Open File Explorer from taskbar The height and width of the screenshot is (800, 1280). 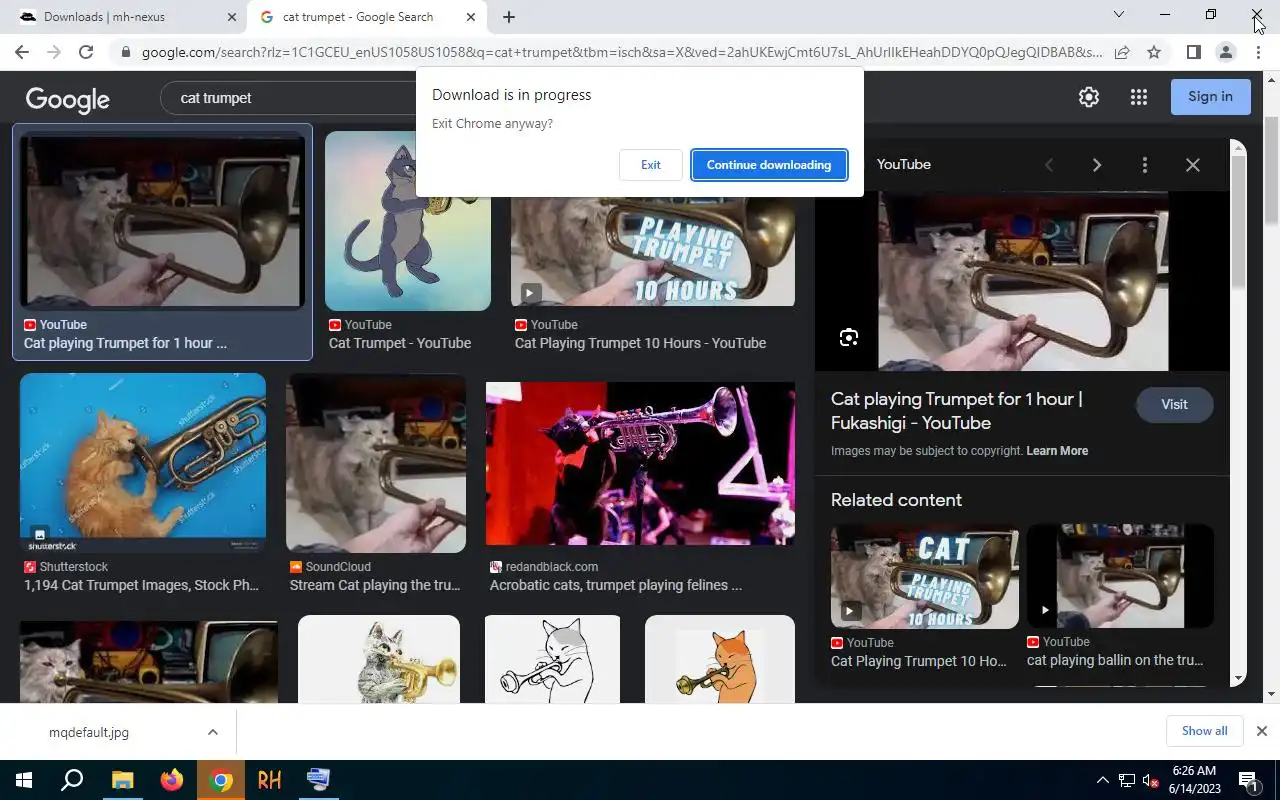[x=122, y=780]
